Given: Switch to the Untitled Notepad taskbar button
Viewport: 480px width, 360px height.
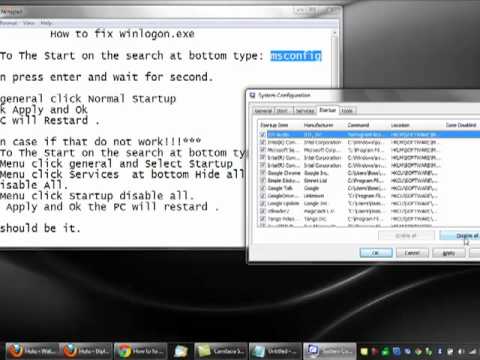Looking at the screenshot, I should point(275,351).
